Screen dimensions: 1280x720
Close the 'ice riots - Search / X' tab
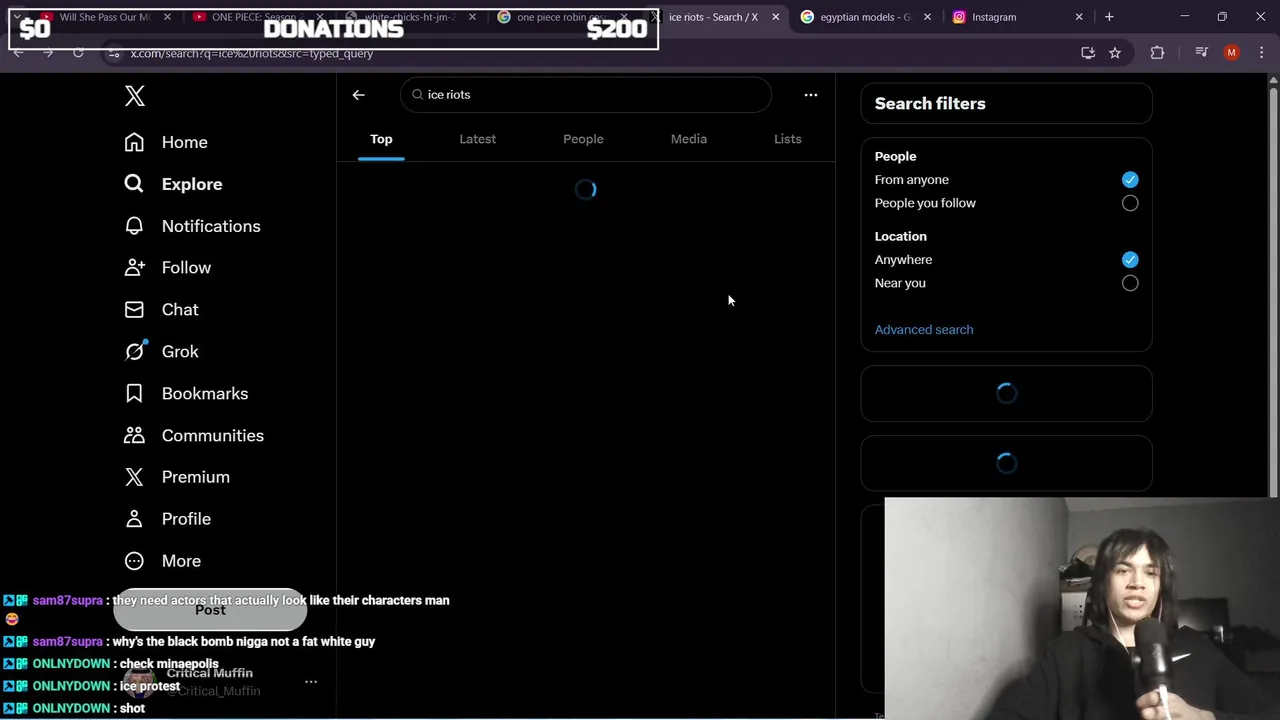(x=775, y=17)
